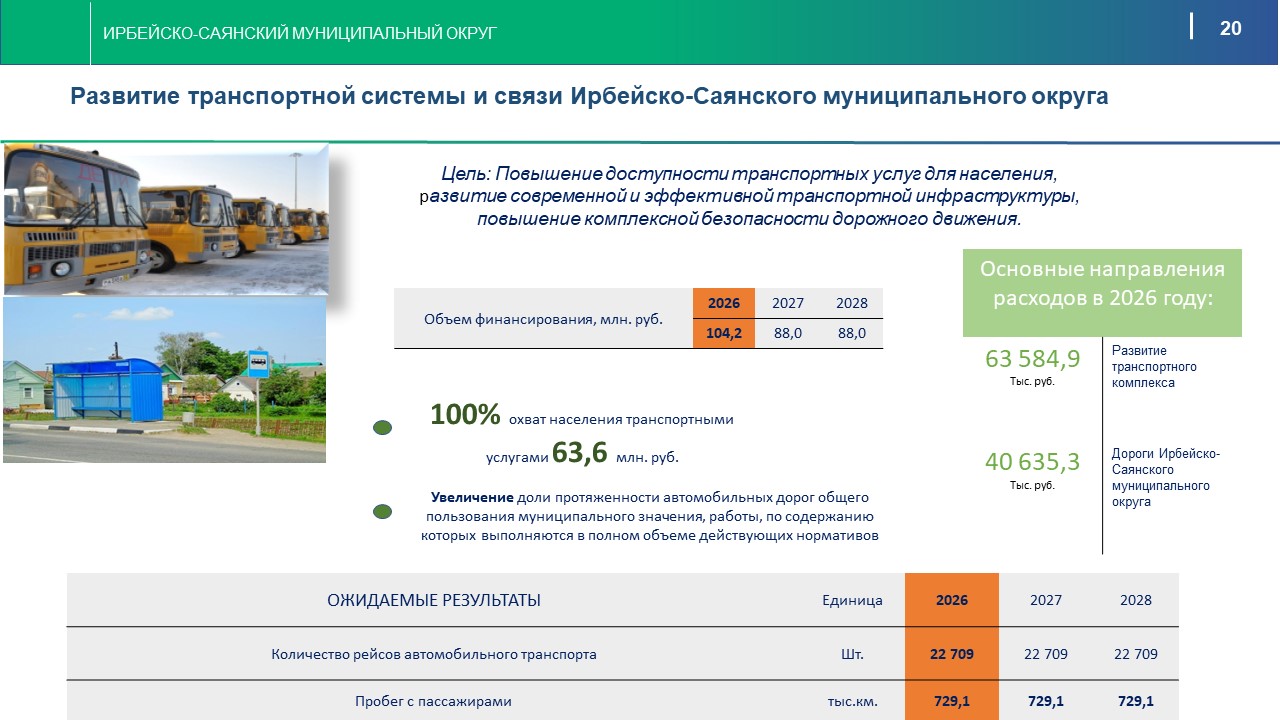Click orange 104,2 funding cell
Viewport: 1280px width, 720px height.
(723, 333)
